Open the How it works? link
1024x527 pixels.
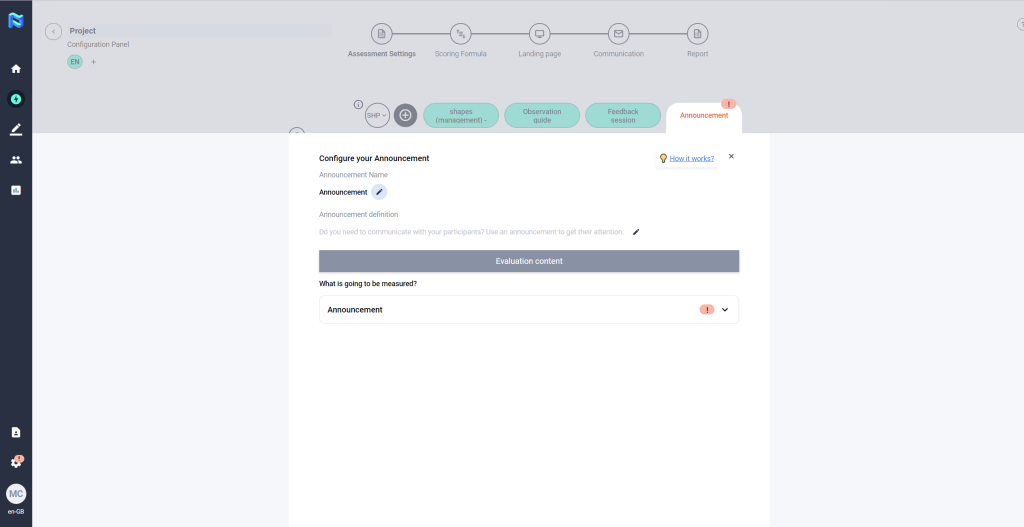[691, 158]
